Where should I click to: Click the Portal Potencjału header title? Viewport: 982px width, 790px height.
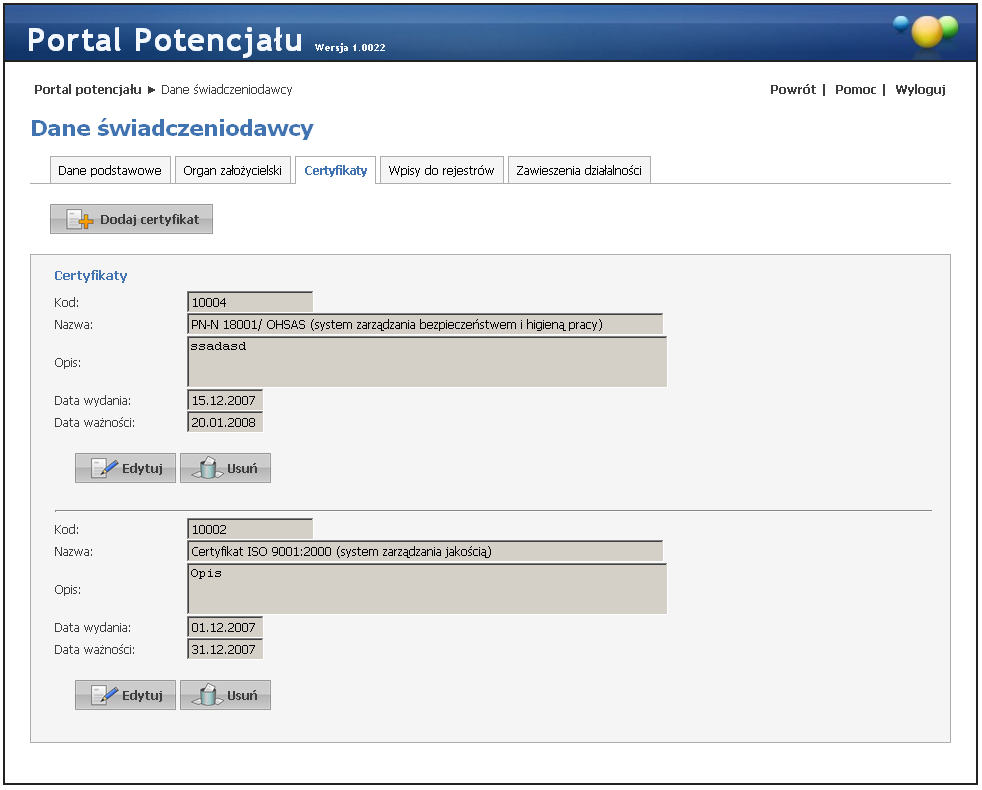tap(165, 39)
